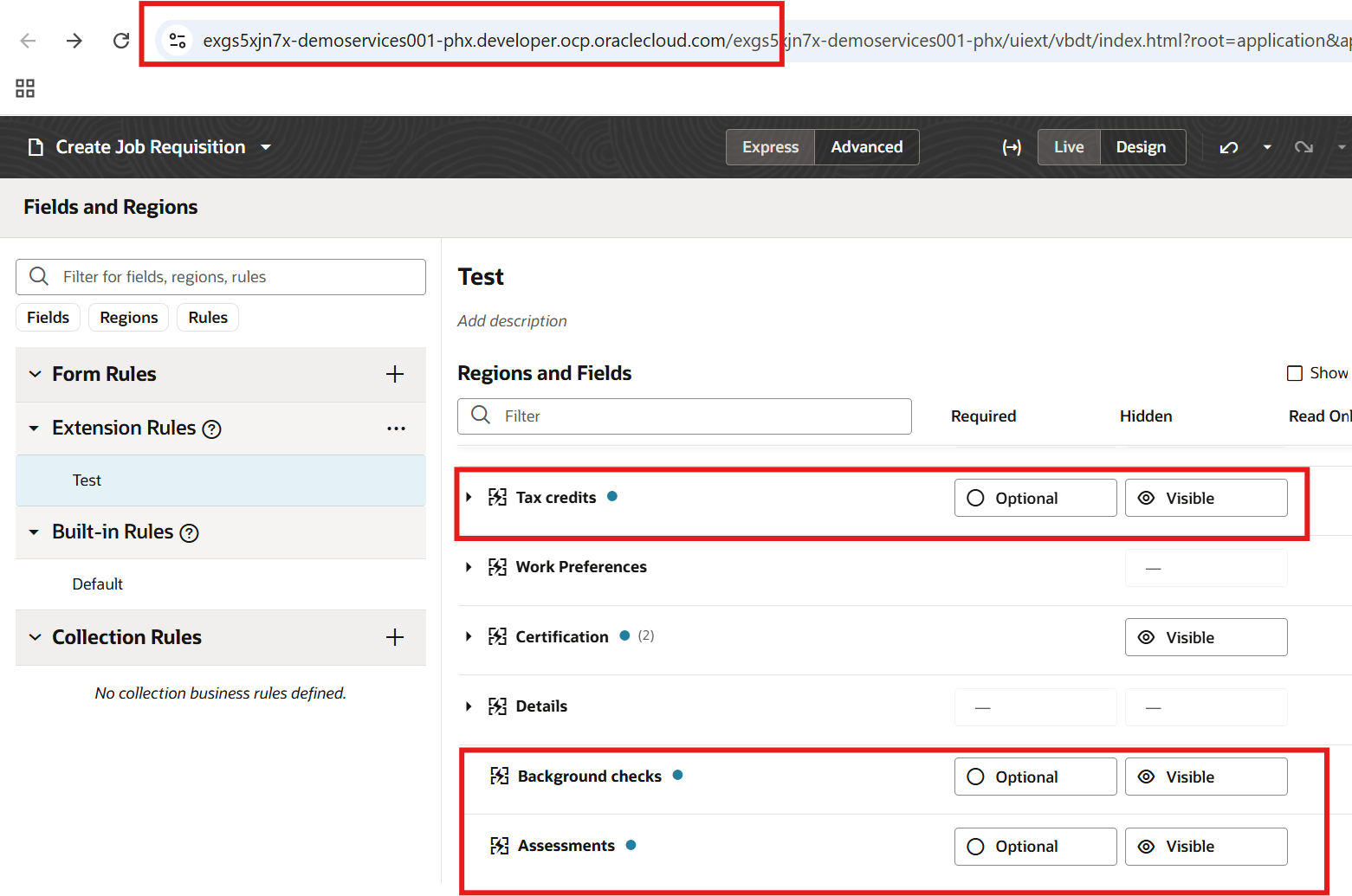Toggle Background checks Visible setting

point(1206,777)
